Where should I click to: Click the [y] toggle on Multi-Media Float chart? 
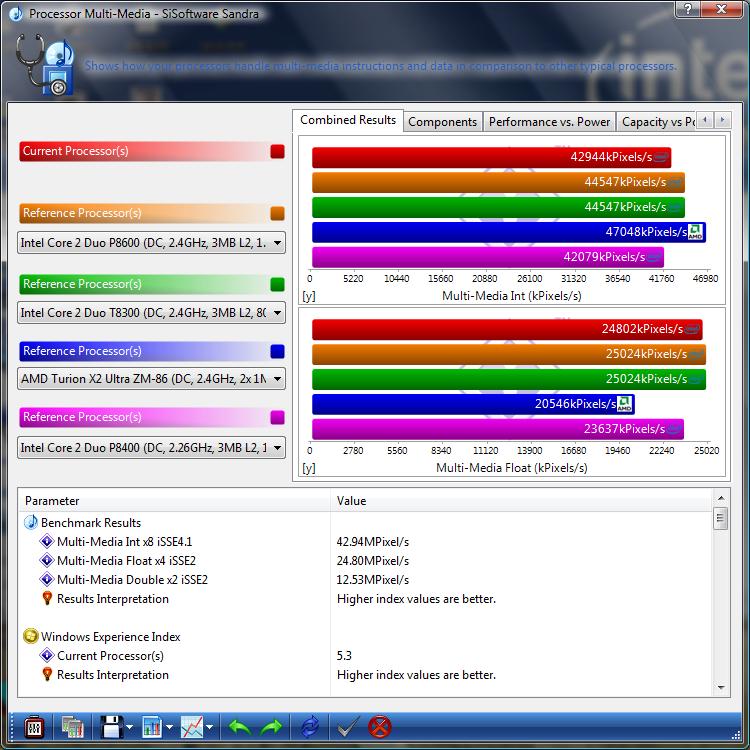click(309, 468)
